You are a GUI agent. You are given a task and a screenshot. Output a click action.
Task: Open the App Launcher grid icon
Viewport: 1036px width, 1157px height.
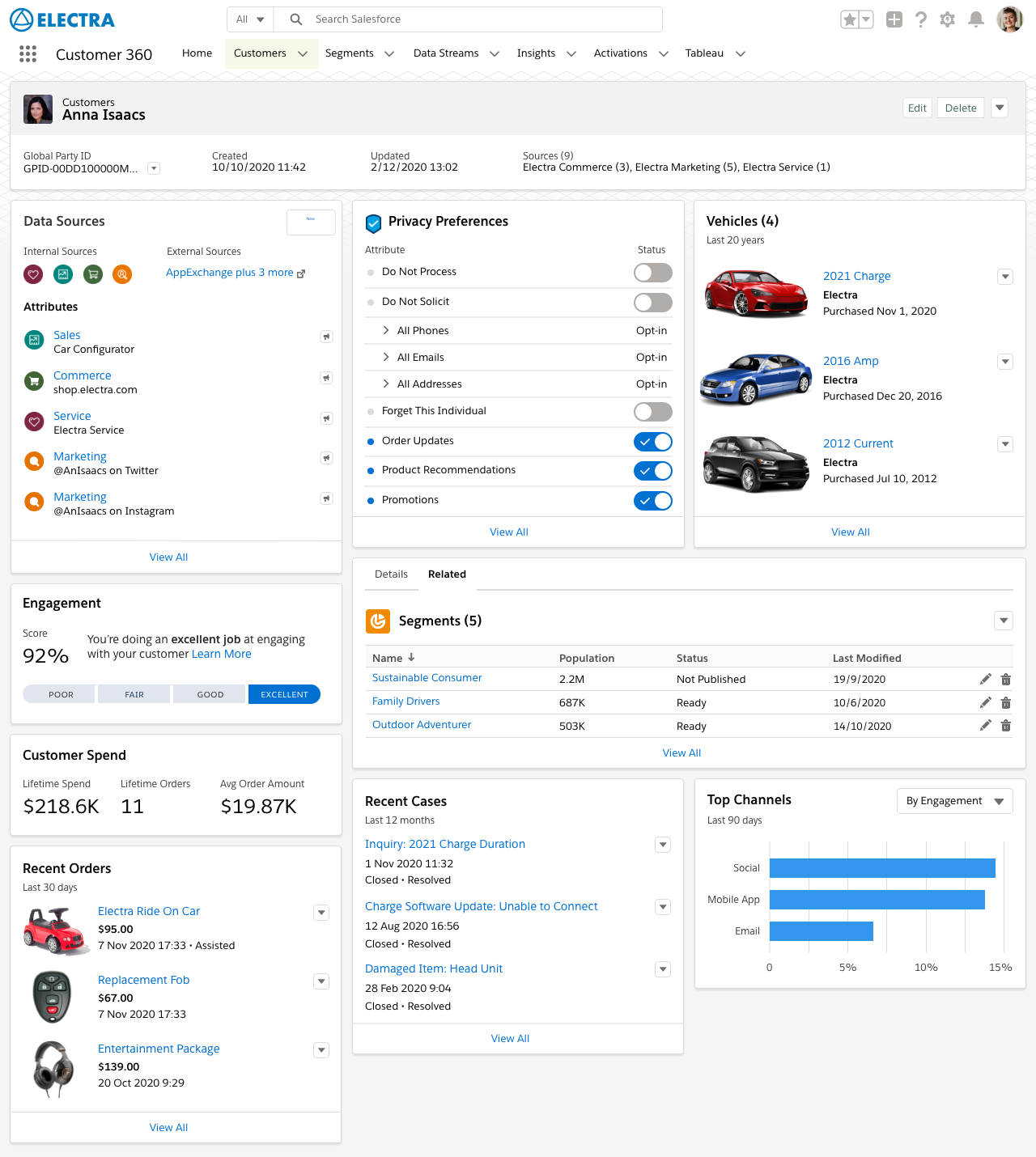(28, 53)
